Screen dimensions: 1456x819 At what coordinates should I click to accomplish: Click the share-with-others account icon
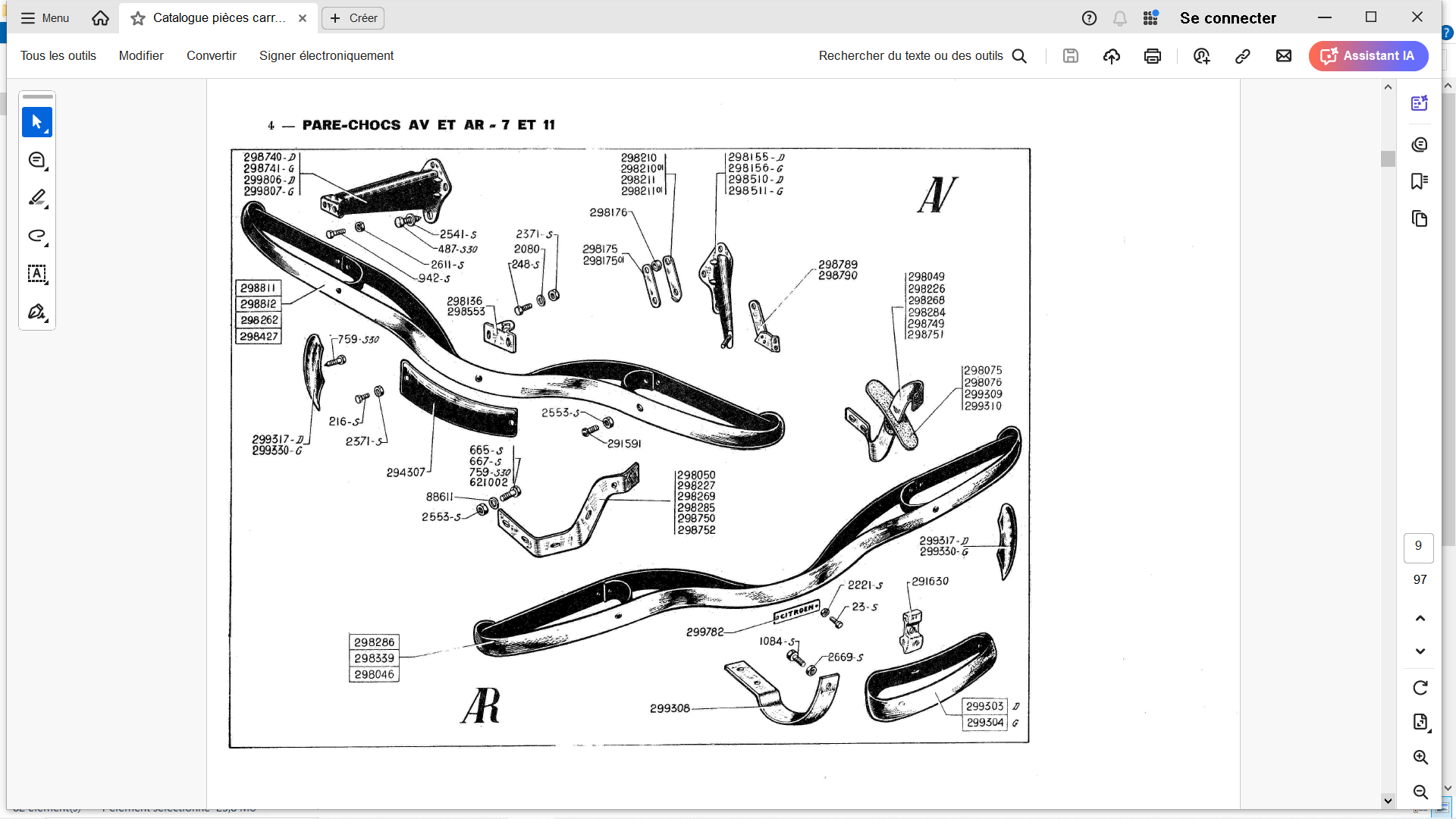[x=1201, y=56]
